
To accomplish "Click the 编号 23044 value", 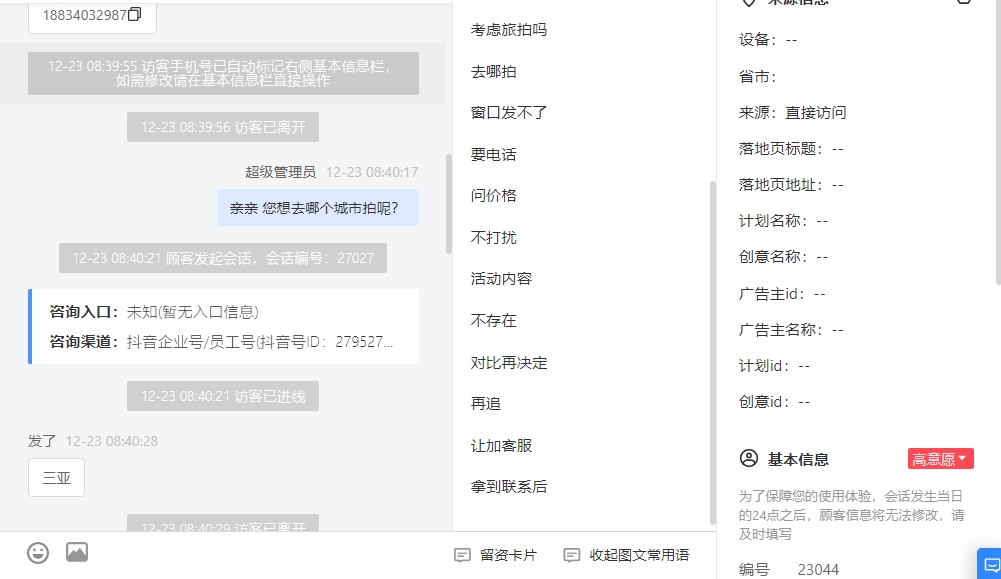I will coord(818,569).
